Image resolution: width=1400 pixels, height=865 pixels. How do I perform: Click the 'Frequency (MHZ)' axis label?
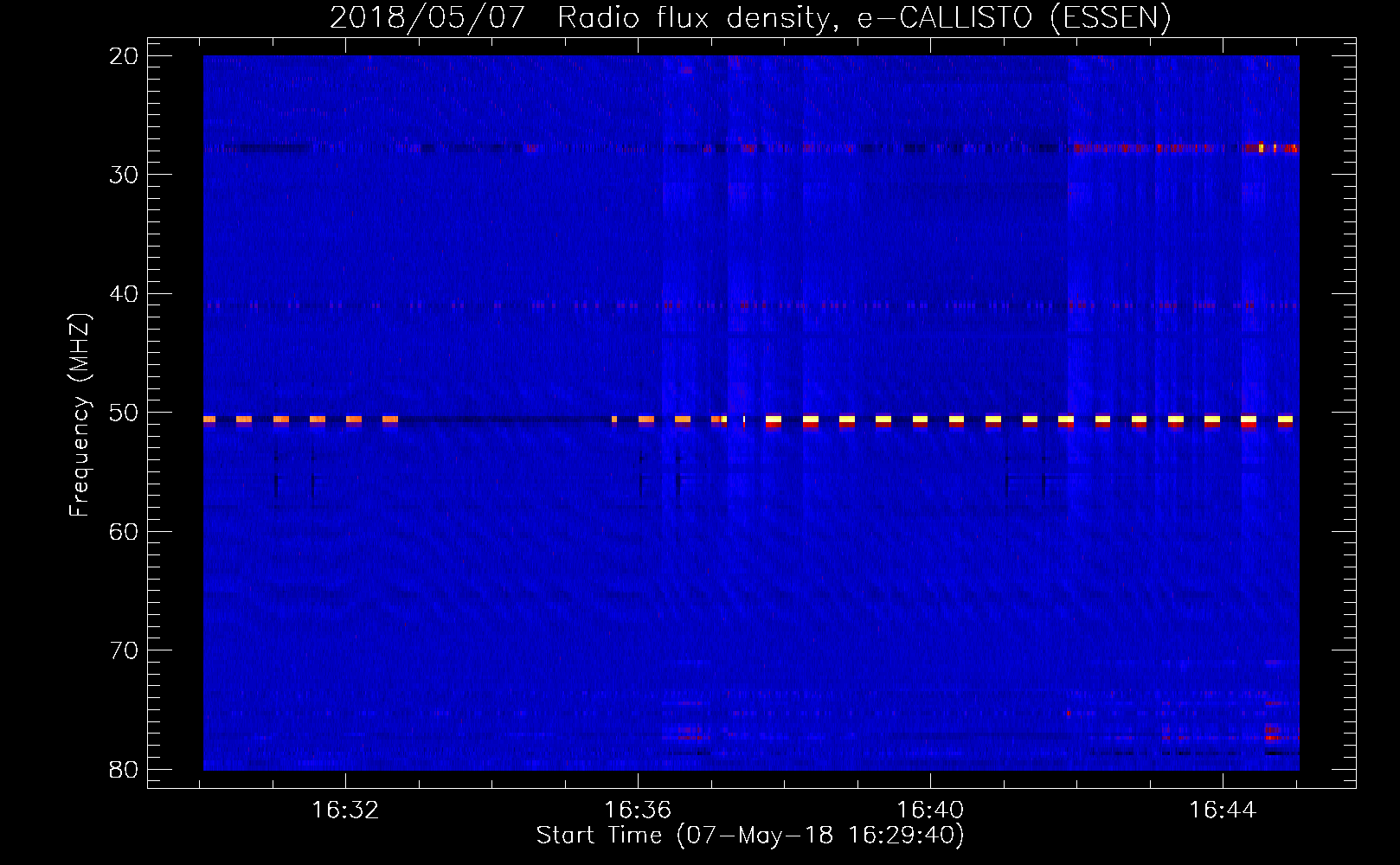pos(80,415)
